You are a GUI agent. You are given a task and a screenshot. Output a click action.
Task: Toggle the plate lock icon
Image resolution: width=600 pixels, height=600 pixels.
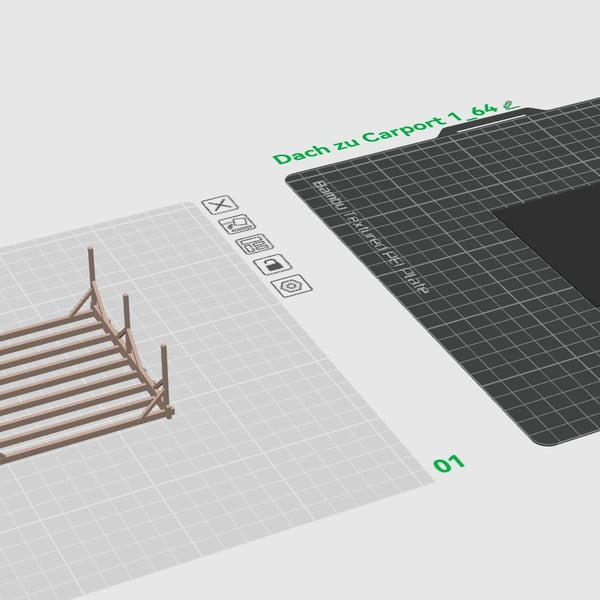(273, 264)
